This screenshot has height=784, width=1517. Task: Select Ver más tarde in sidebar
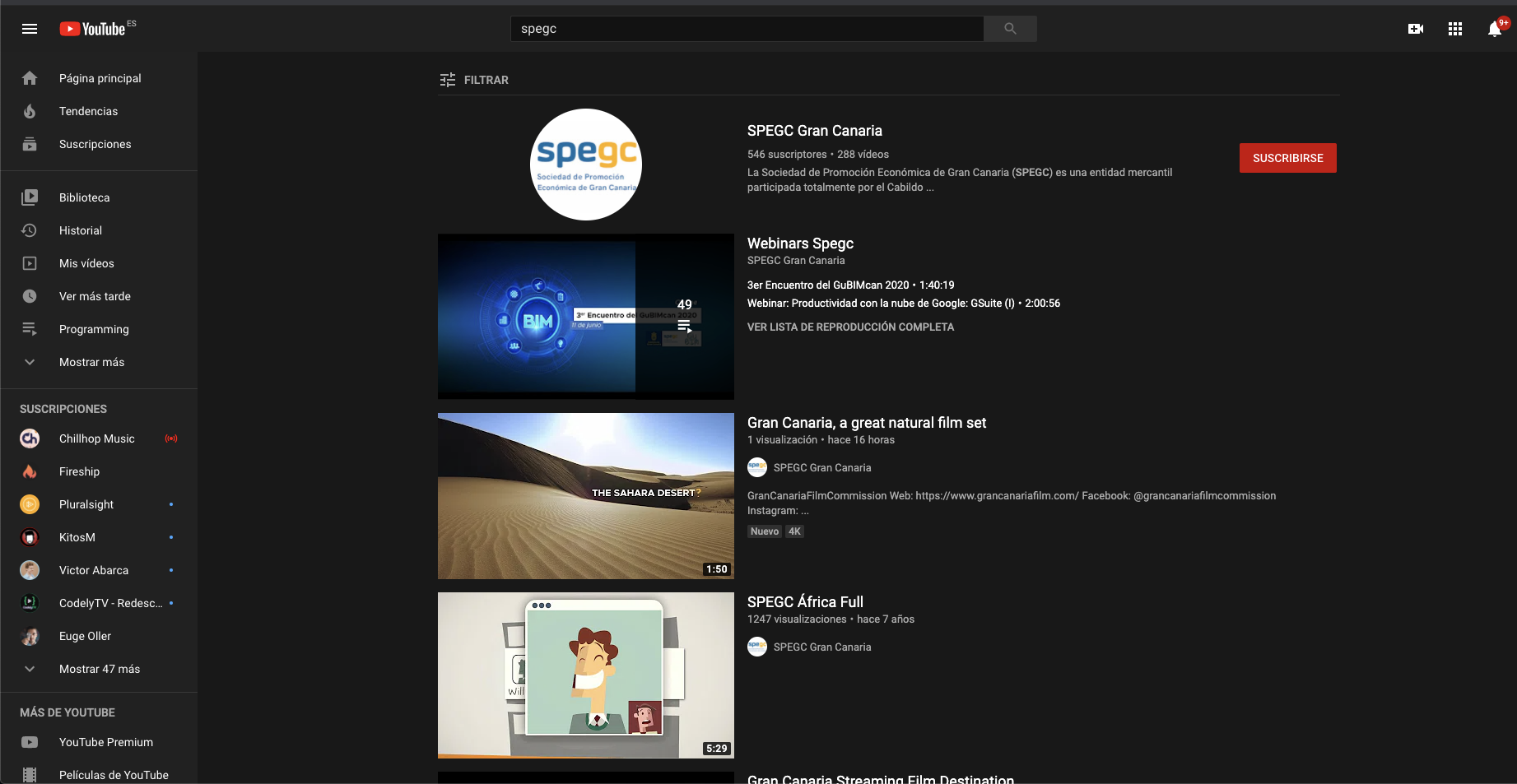click(95, 296)
